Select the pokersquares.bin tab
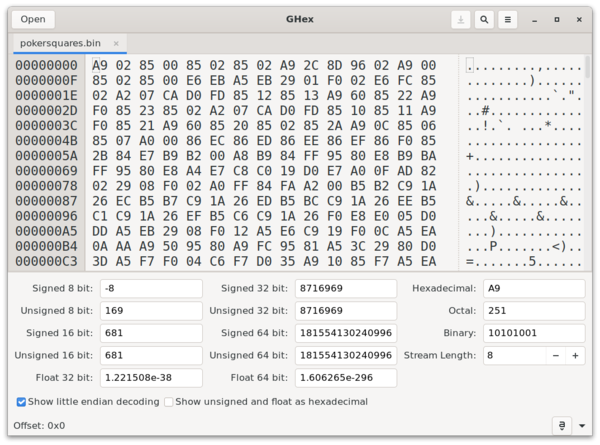The height and width of the screenshot is (445, 600). 60,44
